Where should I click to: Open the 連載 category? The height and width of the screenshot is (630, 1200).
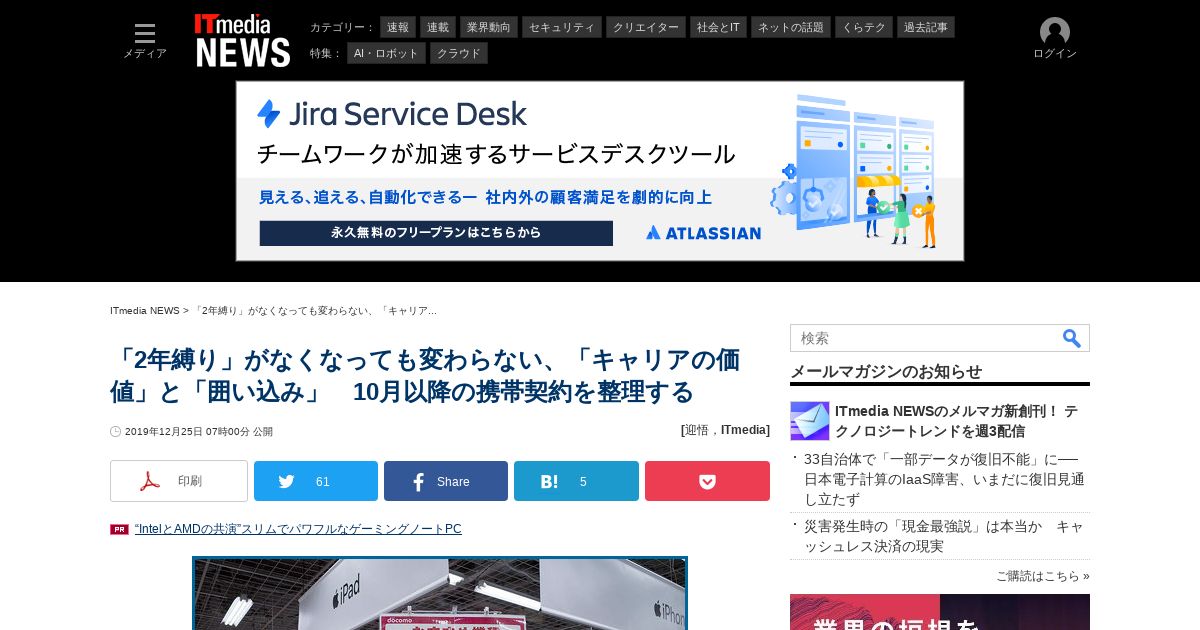pos(438,27)
